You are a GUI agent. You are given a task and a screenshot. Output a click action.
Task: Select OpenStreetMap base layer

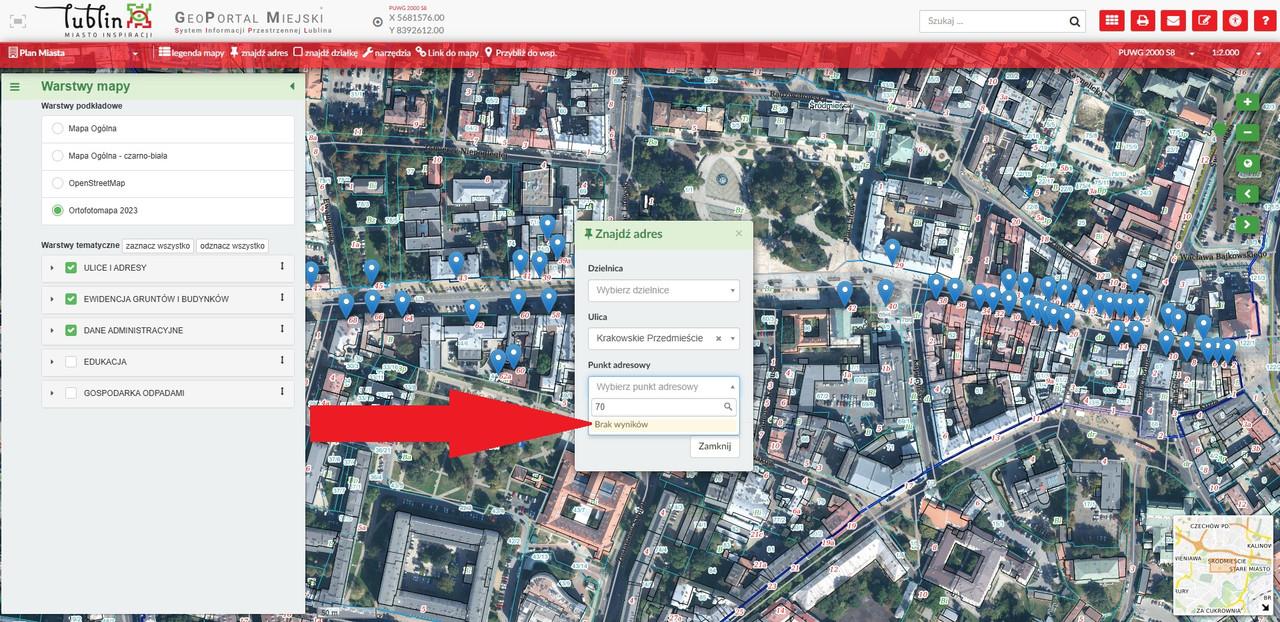pos(57,183)
